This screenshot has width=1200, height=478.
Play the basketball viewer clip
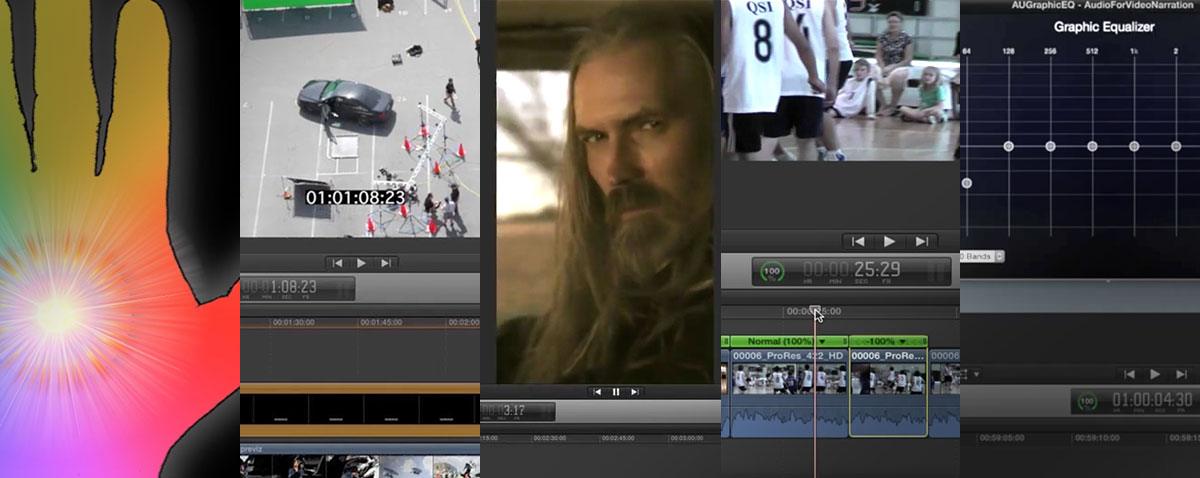(x=889, y=241)
